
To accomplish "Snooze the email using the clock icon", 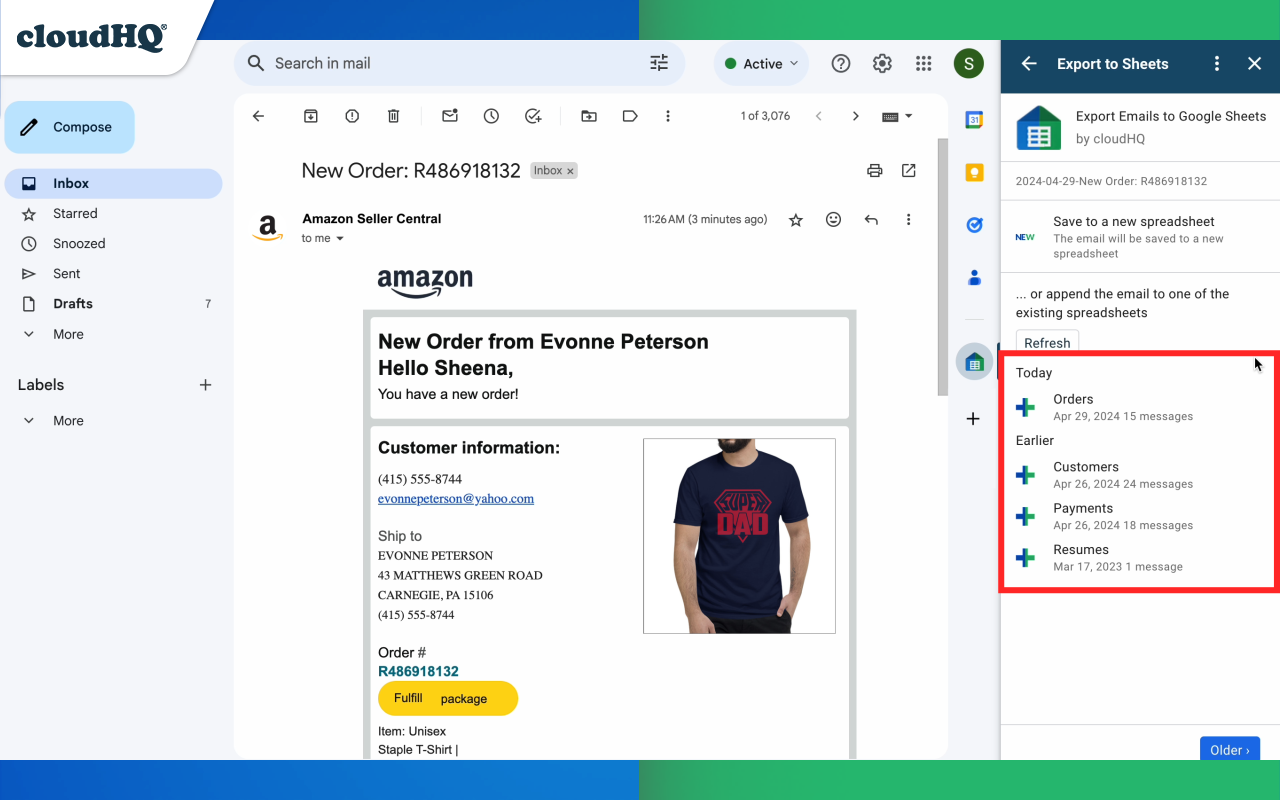I will (491, 116).
